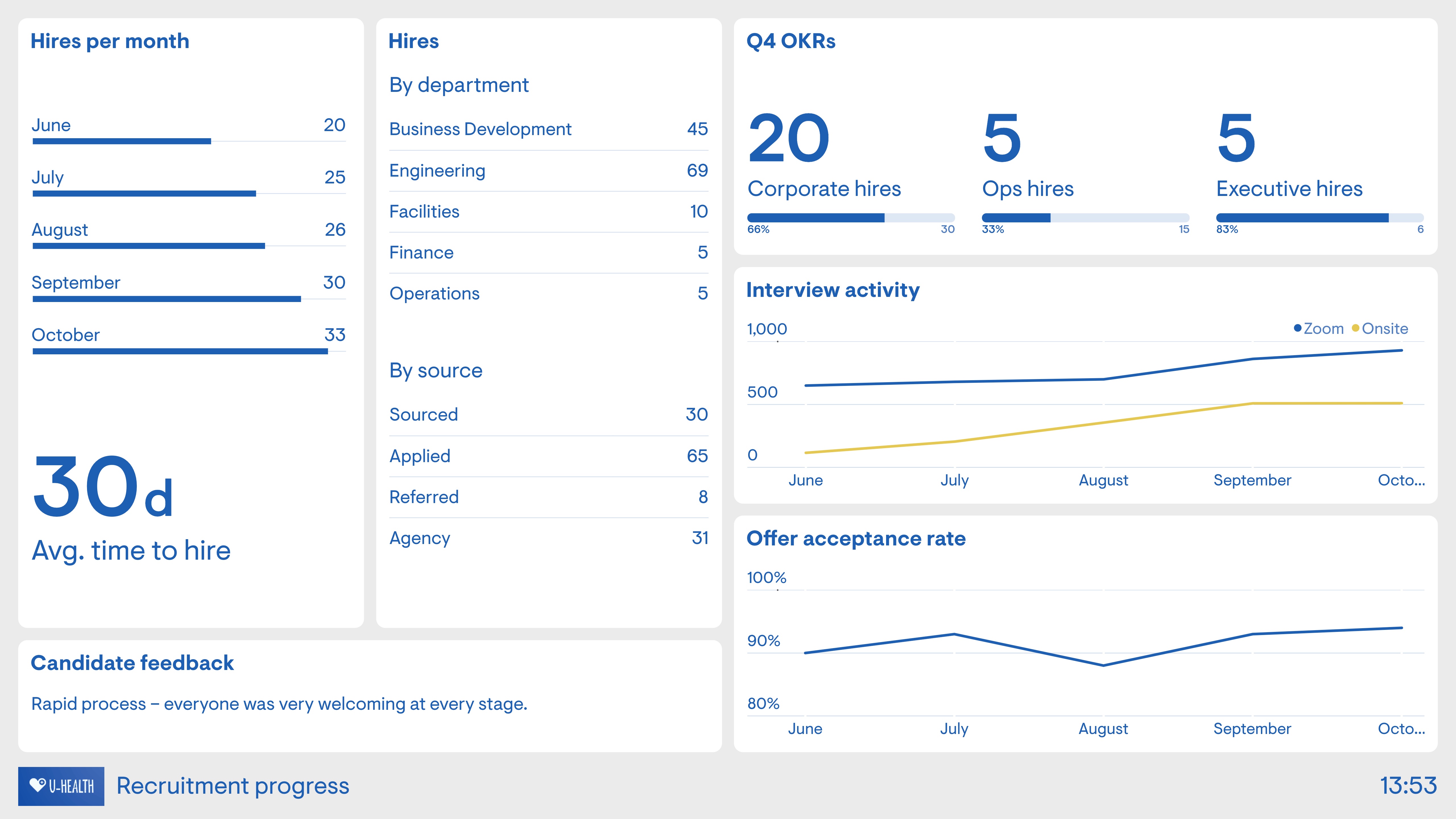
Task: Click the By source section heading
Action: click(x=436, y=371)
